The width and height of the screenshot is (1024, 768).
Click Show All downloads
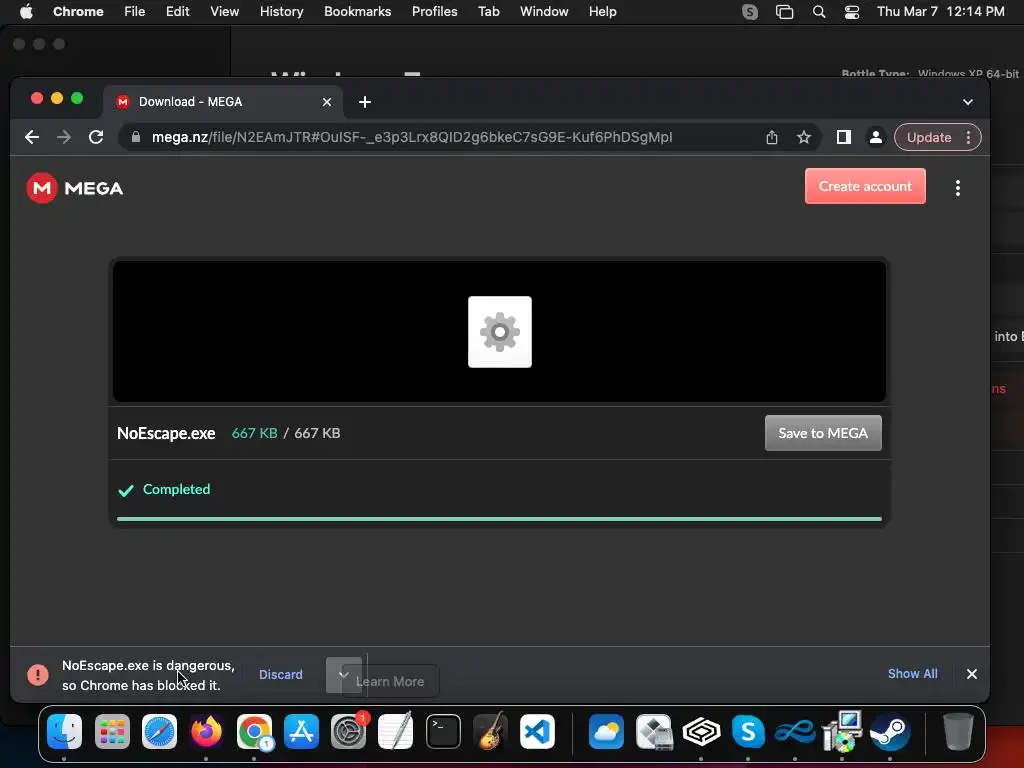click(x=912, y=673)
